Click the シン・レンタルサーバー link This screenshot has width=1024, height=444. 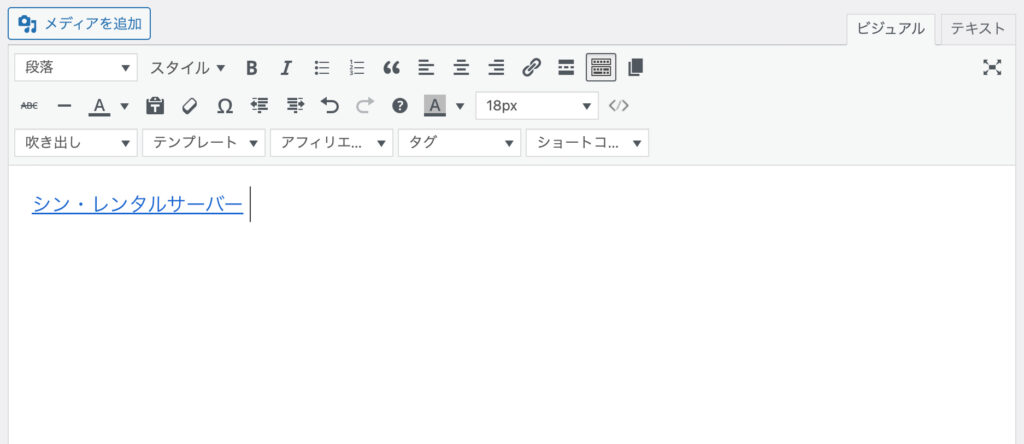(x=137, y=204)
